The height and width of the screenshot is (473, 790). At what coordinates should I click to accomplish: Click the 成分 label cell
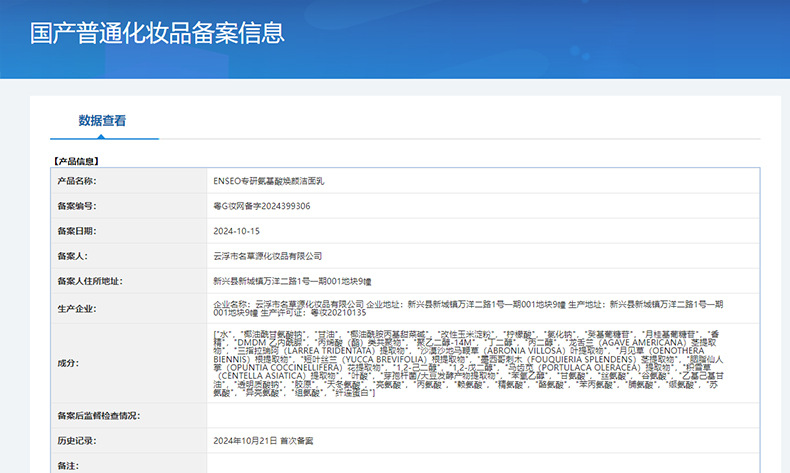[x=128, y=363]
